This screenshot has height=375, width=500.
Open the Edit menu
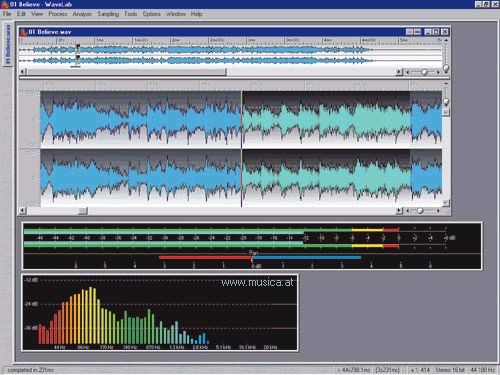(x=21, y=14)
